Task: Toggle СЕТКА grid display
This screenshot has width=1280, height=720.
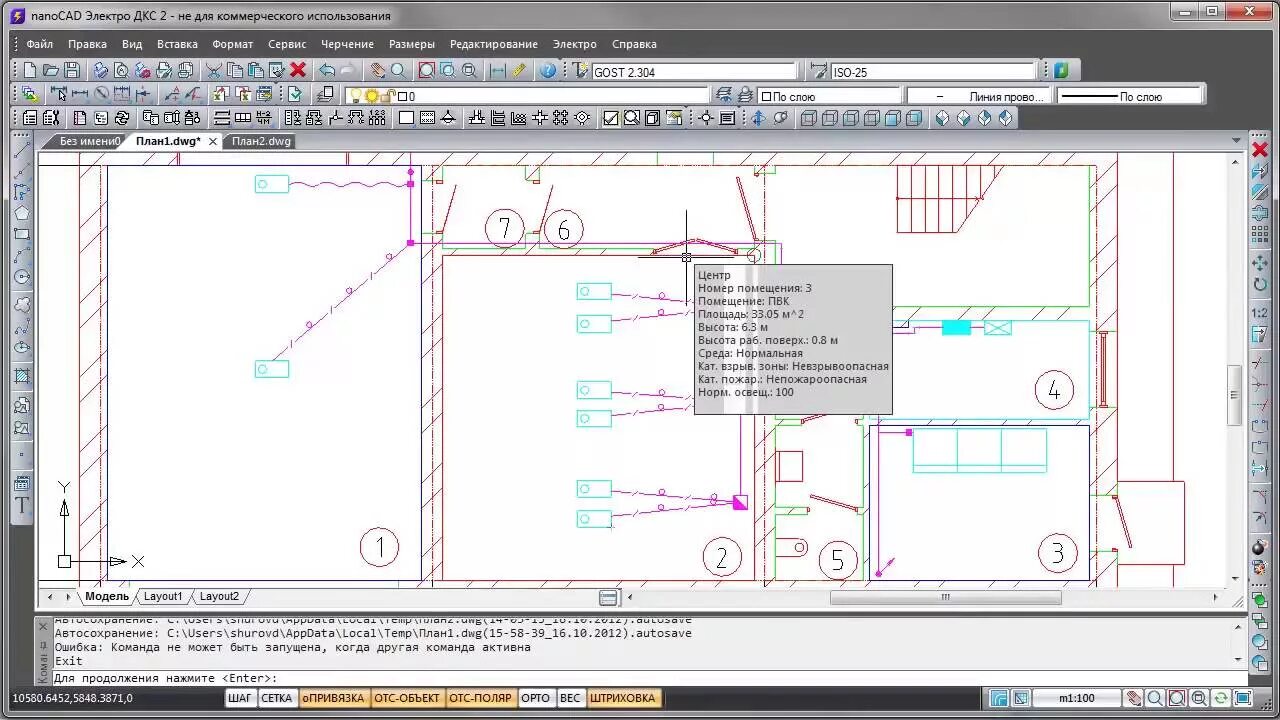Action: click(277, 698)
